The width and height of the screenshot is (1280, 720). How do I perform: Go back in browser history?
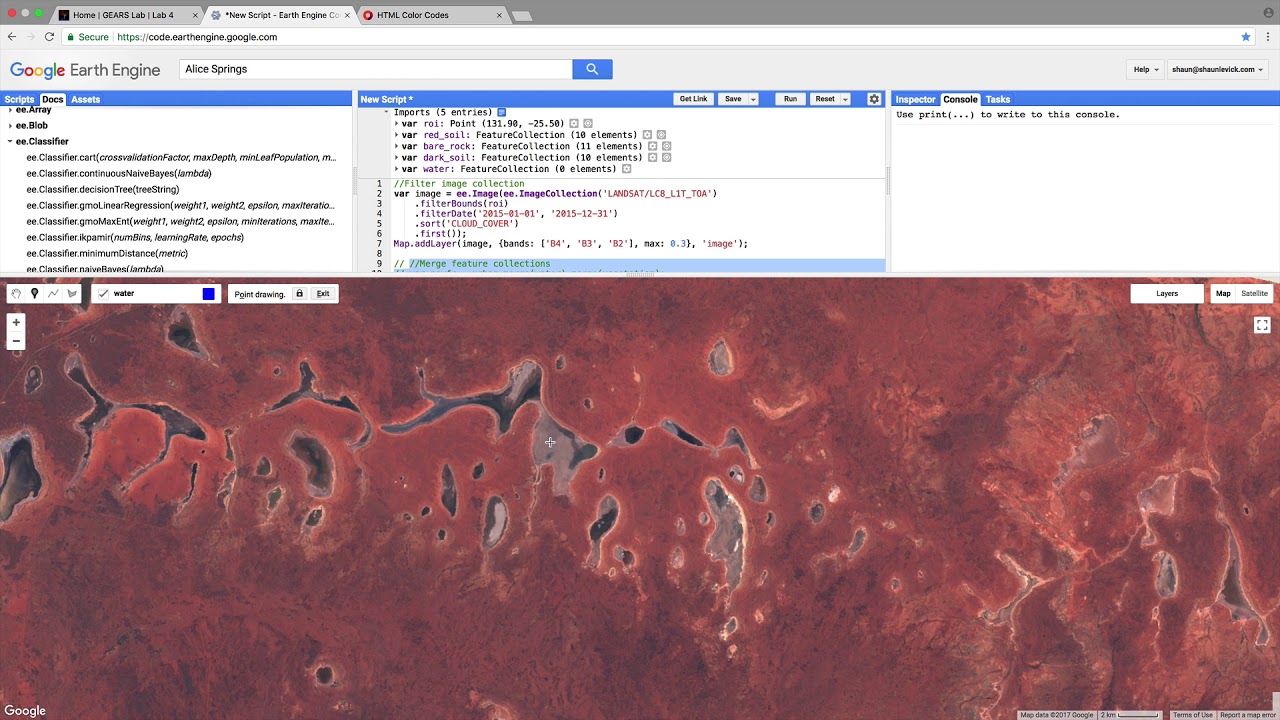pos(12,37)
